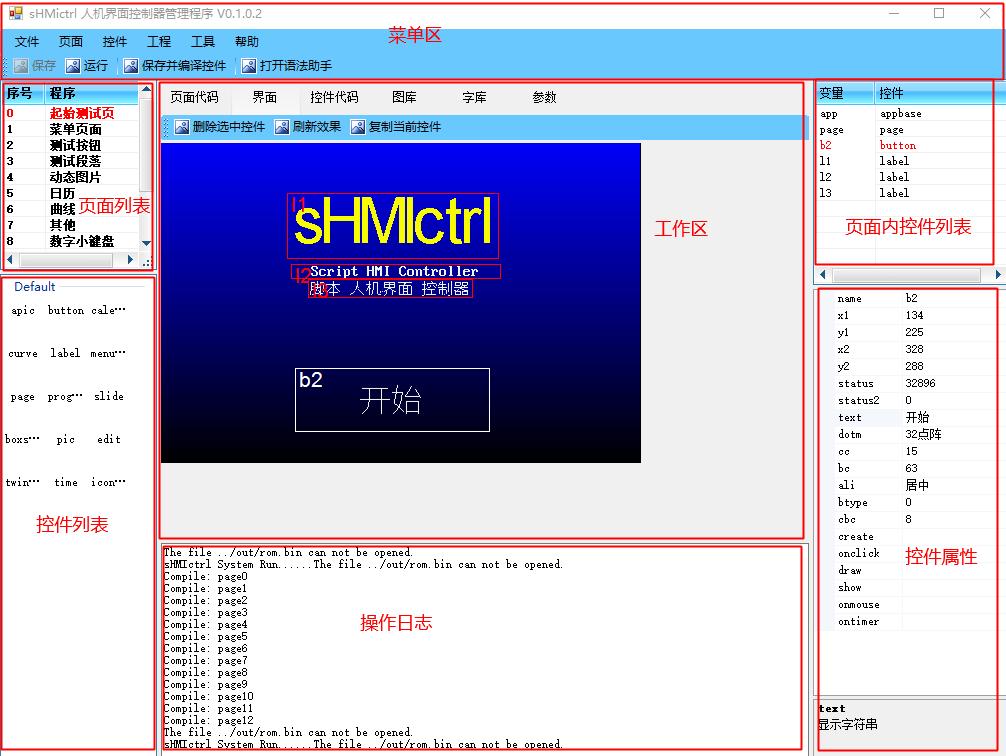Select page 其他 in page list
Image resolution: width=1006 pixels, height=756 pixels.
tap(62, 225)
